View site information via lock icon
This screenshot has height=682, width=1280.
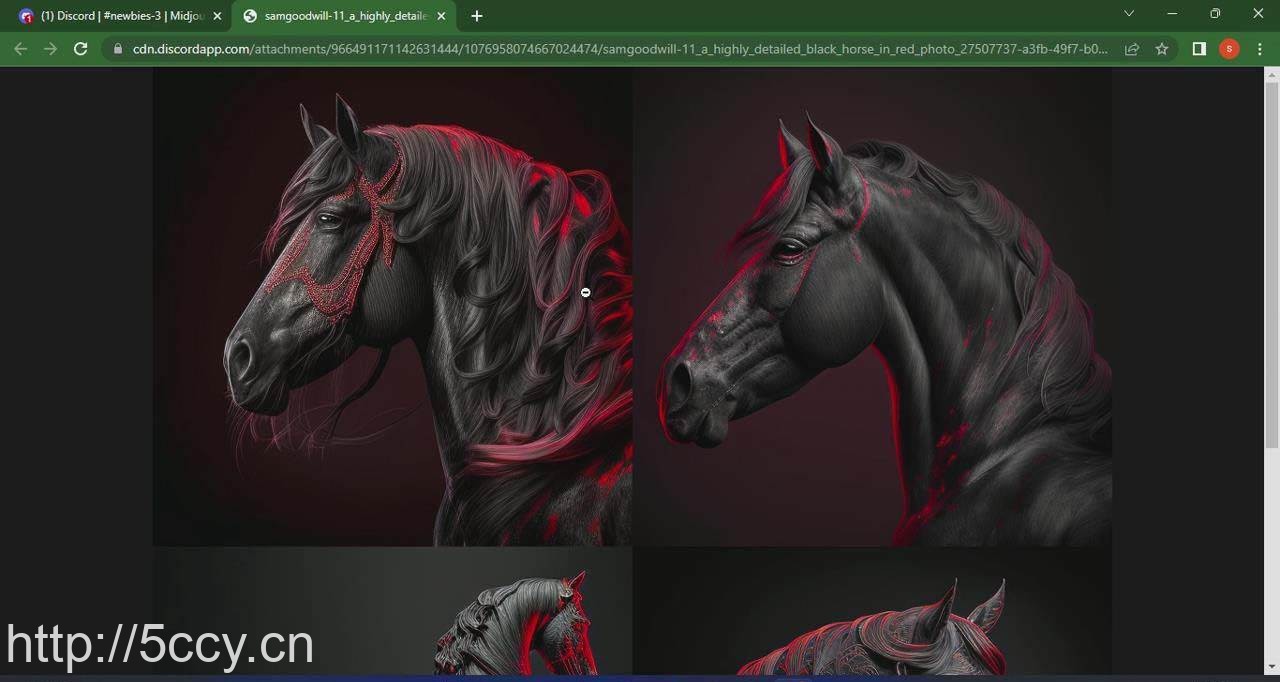118,49
